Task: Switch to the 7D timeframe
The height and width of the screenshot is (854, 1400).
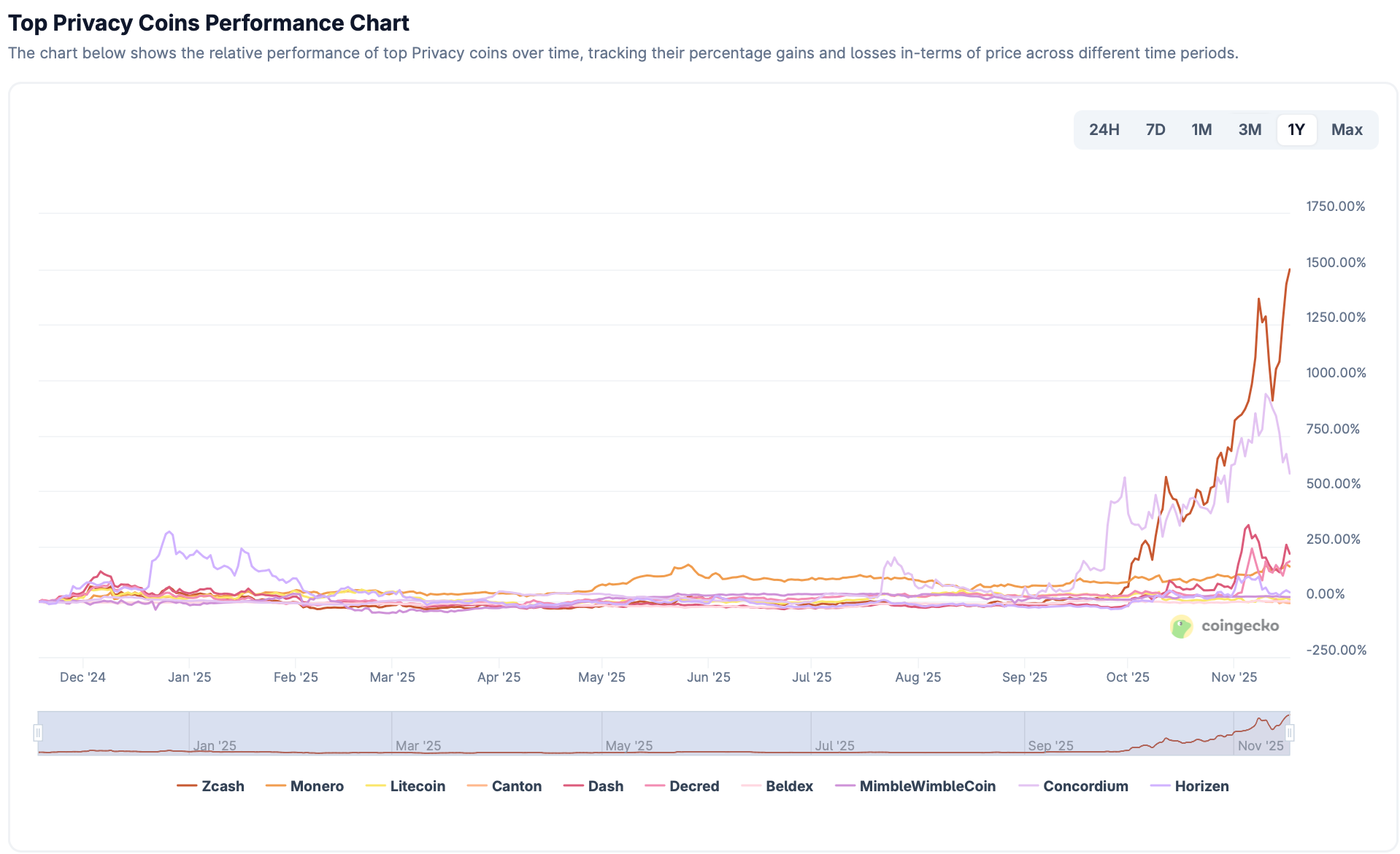Action: click(1155, 129)
